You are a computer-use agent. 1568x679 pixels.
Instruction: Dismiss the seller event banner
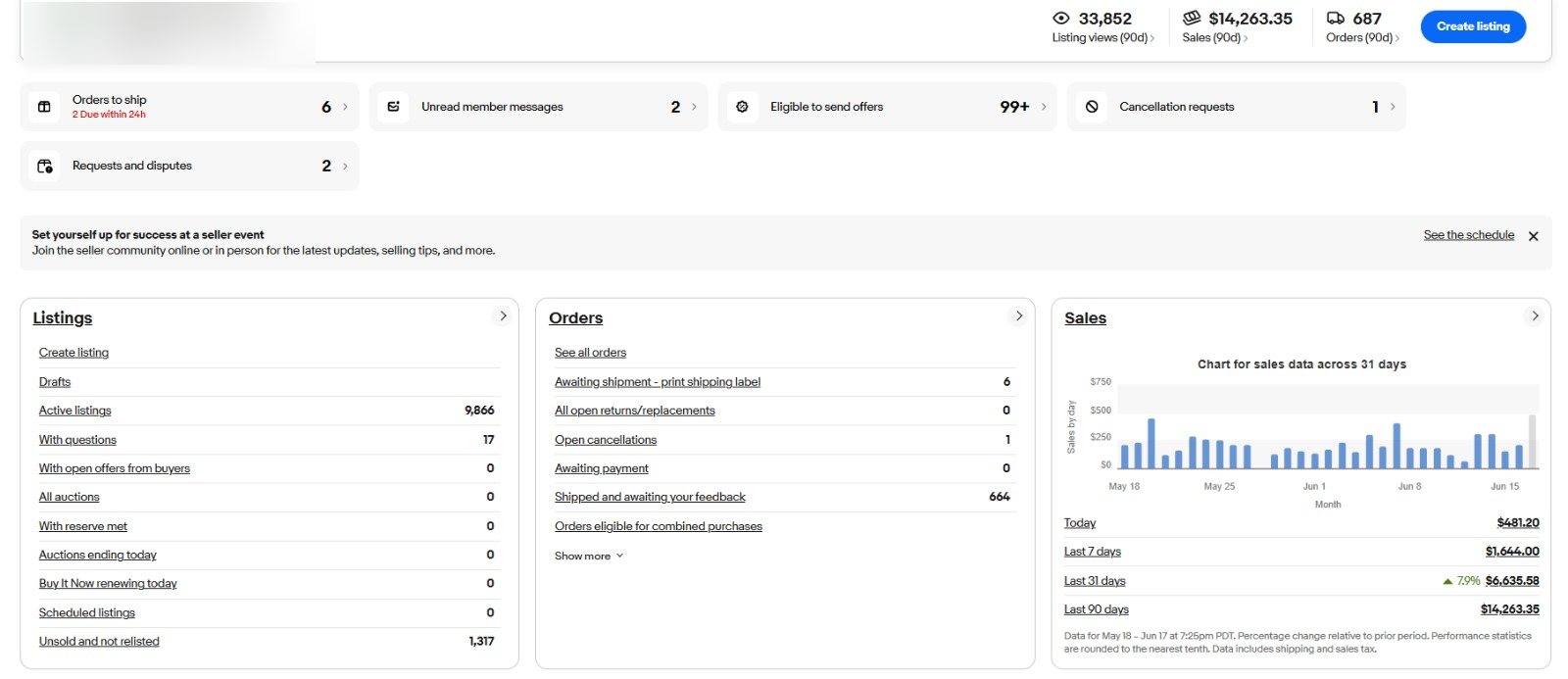point(1534,236)
